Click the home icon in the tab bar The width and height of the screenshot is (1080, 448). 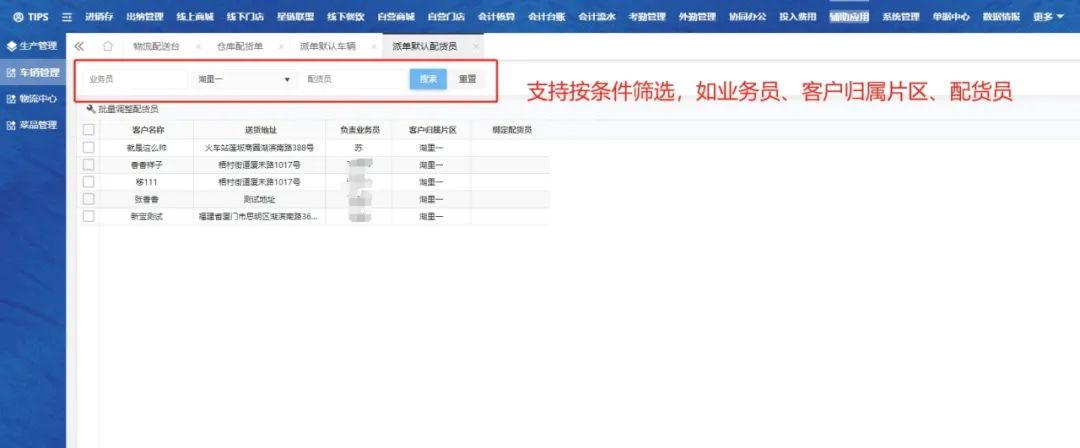click(x=108, y=46)
